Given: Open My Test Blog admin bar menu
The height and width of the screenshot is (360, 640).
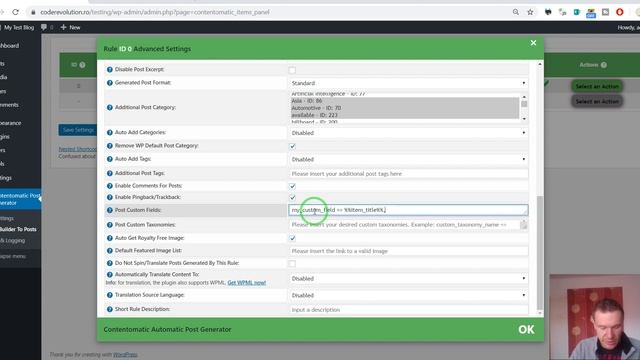Looking at the screenshot, I should click(18, 27).
